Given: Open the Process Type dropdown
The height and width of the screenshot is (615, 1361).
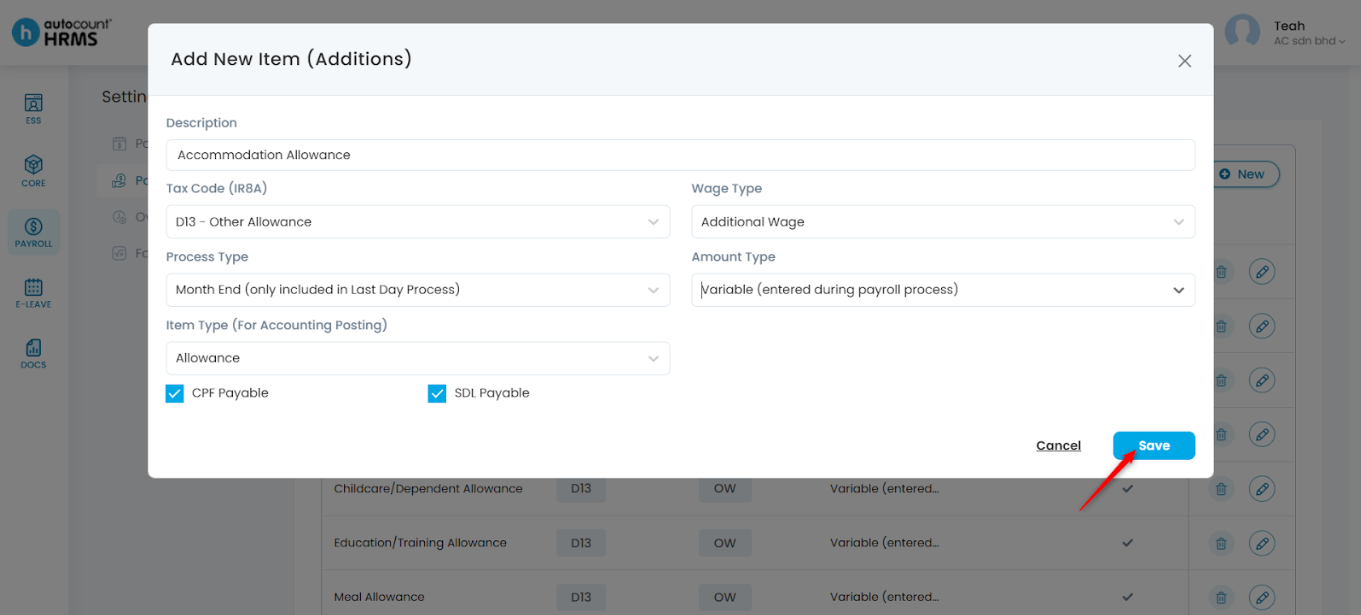Looking at the screenshot, I should (x=418, y=290).
